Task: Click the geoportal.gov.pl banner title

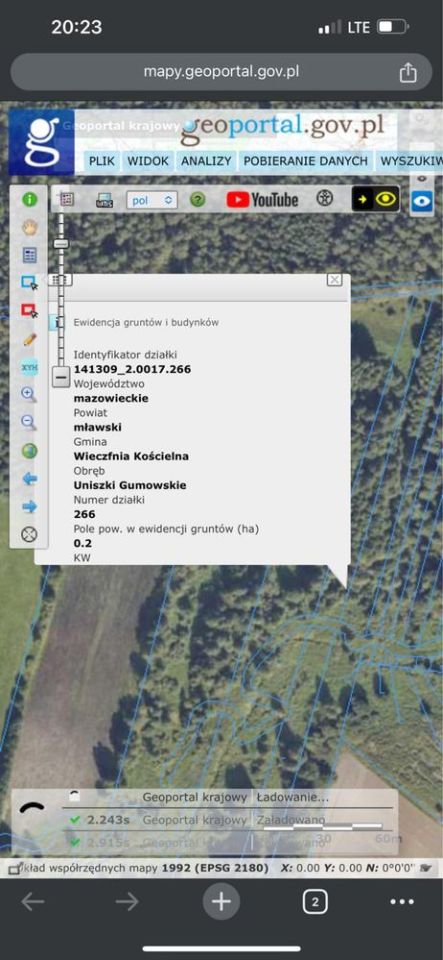Action: pos(283,128)
